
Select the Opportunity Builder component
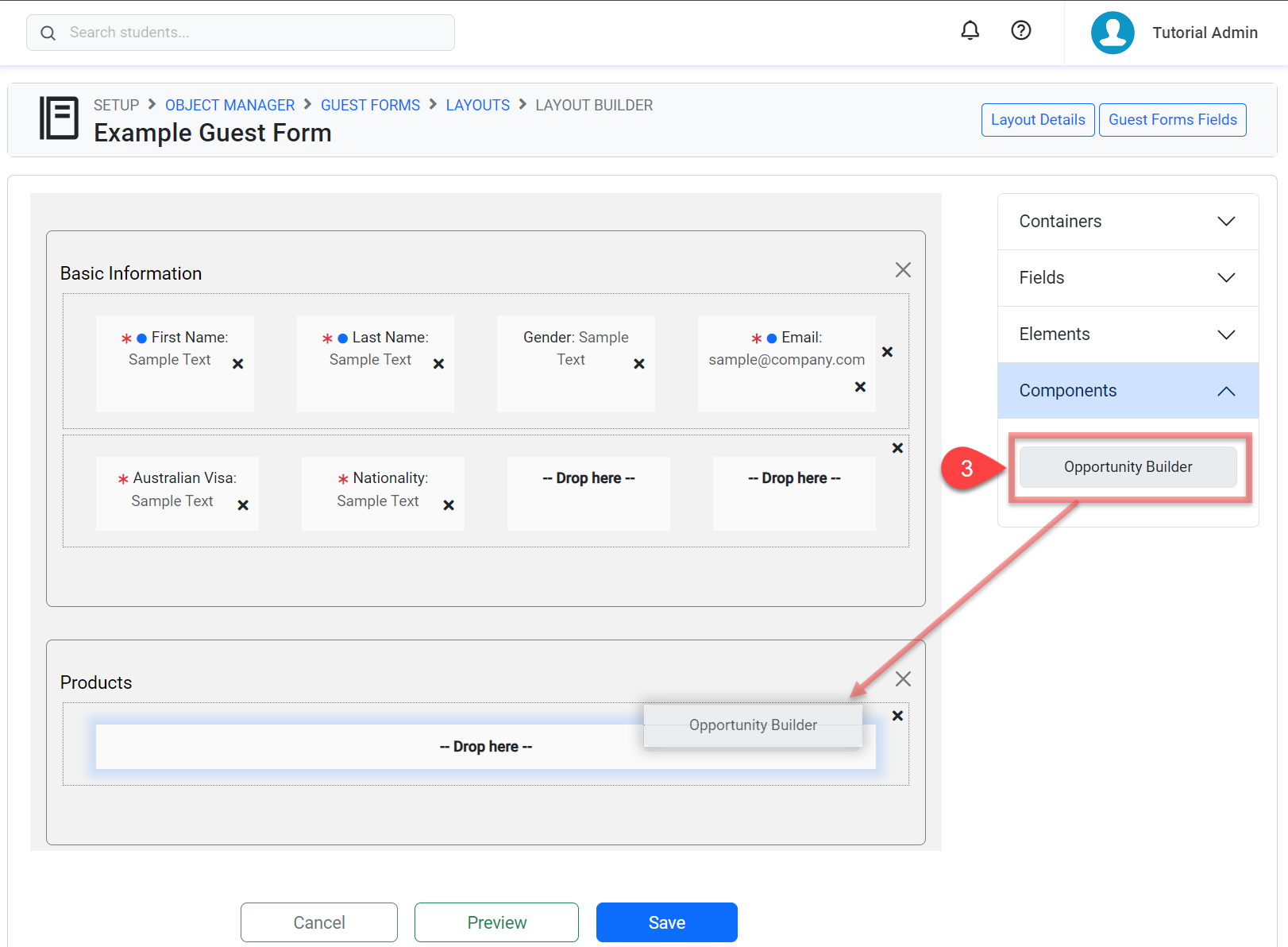pyautogui.click(x=1128, y=467)
